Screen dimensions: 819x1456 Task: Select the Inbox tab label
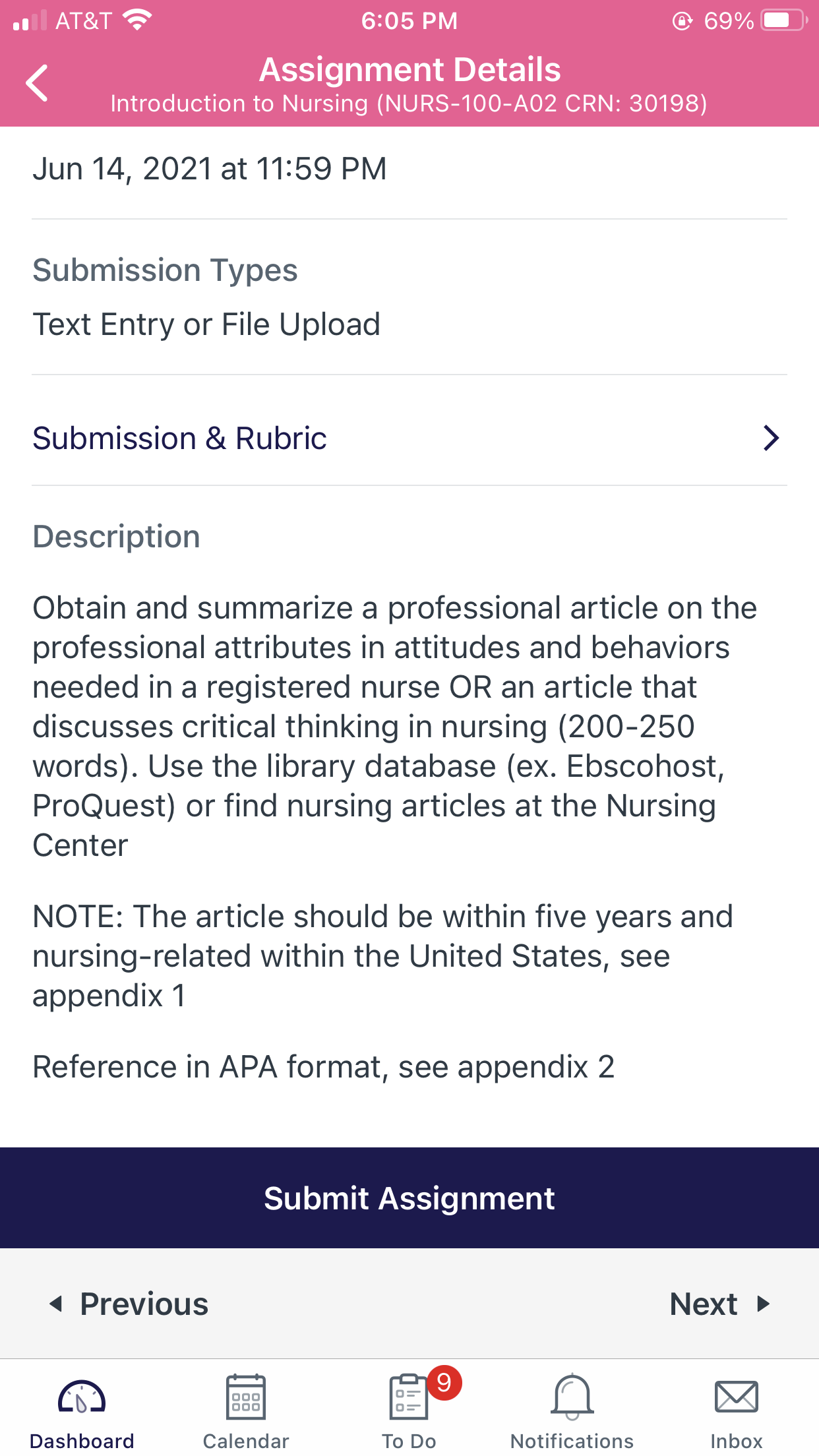pyautogui.click(x=737, y=1441)
